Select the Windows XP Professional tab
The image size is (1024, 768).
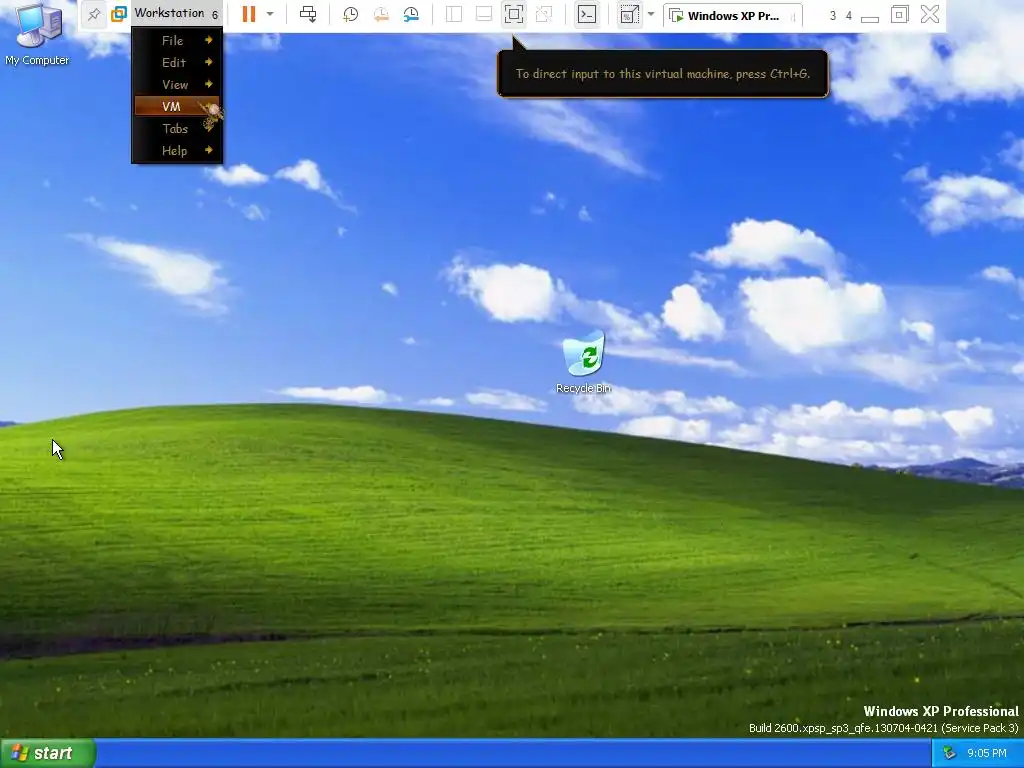coord(733,16)
